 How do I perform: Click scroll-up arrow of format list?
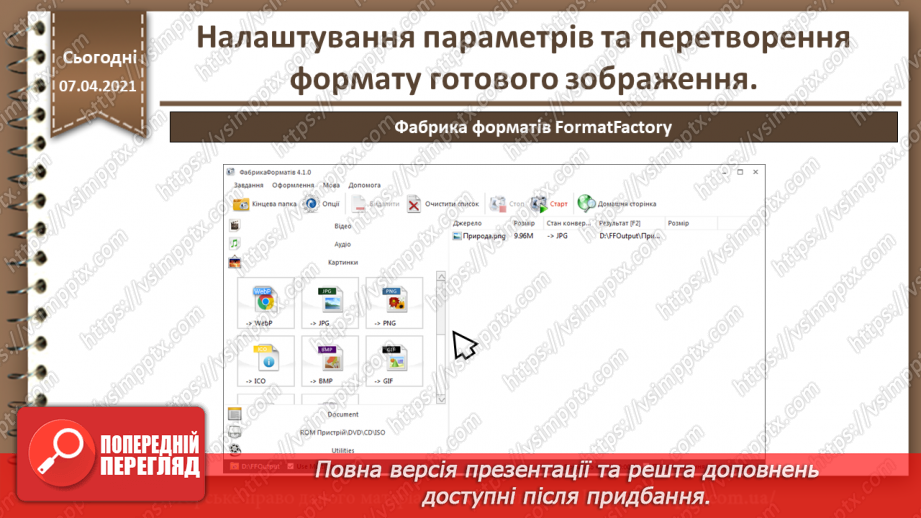pyautogui.click(x=441, y=276)
